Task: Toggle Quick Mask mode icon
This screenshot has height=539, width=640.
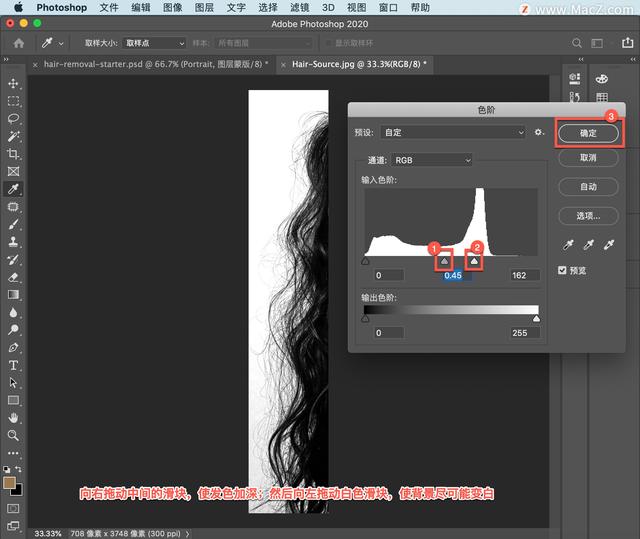Action: (13, 508)
